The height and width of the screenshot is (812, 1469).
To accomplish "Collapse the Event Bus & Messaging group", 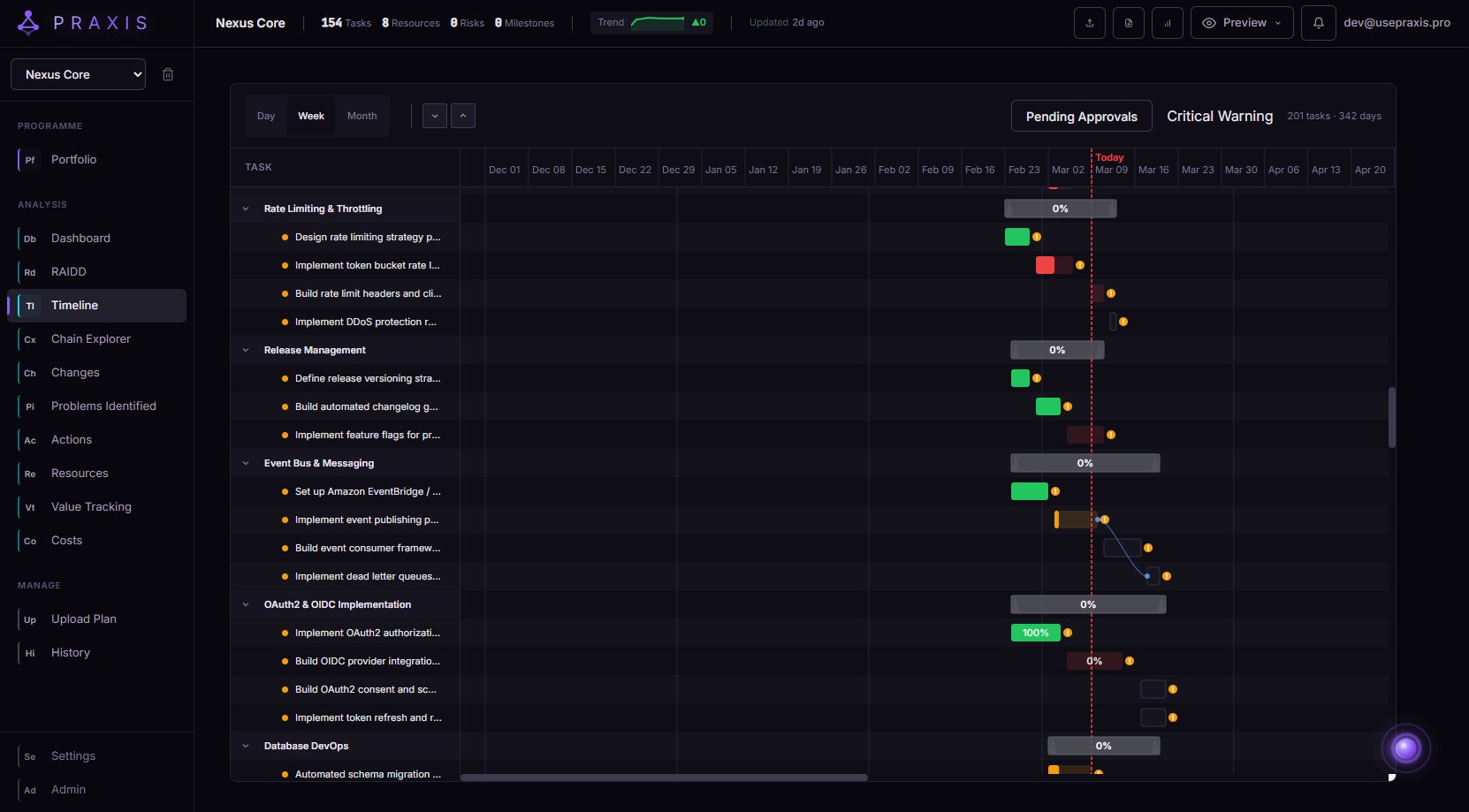I will pyautogui.click(x=246, y=463).
